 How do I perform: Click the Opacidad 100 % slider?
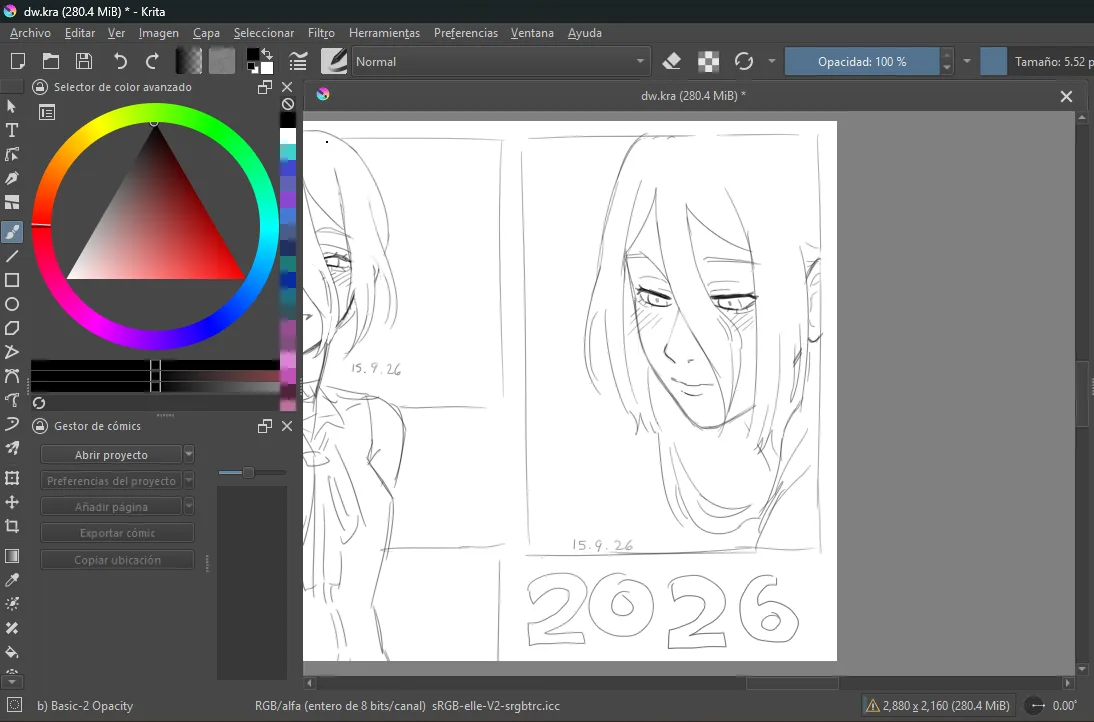tap(862, 61)
